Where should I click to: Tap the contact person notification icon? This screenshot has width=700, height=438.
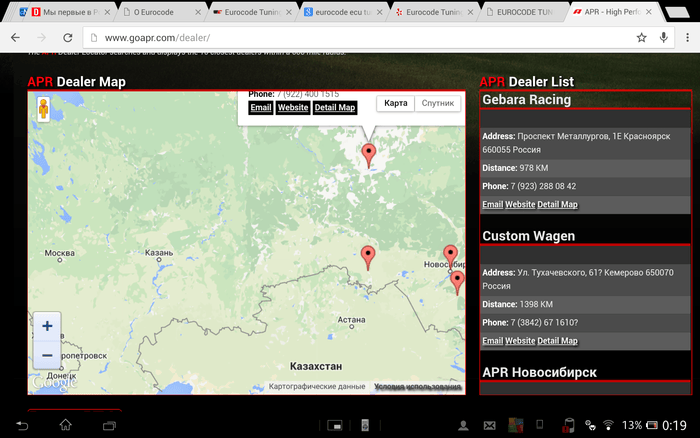pyautogui.click(x=463, y=425)
